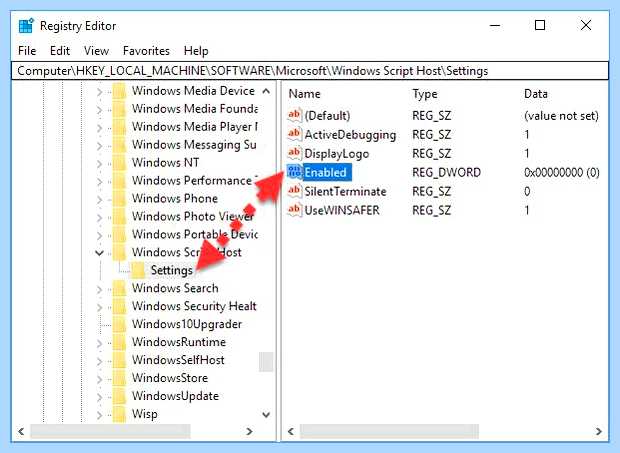
Task: Click the string icon next to (Default)
Action: 294,115
